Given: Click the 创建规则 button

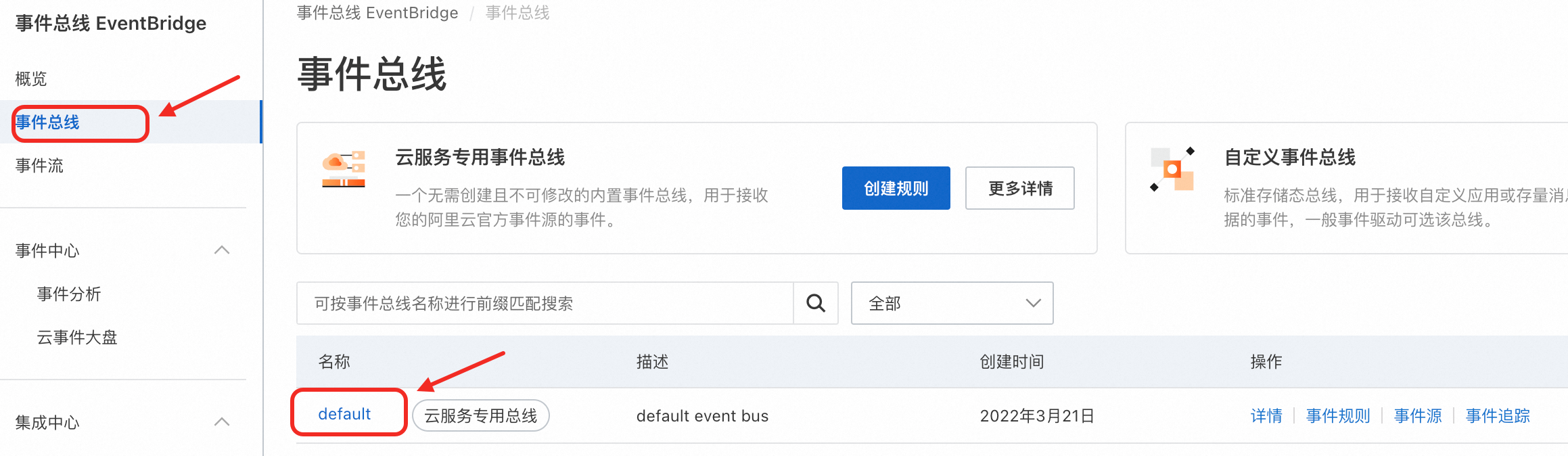Looking at the screenshot, I should pyautogui.click(x=896, y=188).
